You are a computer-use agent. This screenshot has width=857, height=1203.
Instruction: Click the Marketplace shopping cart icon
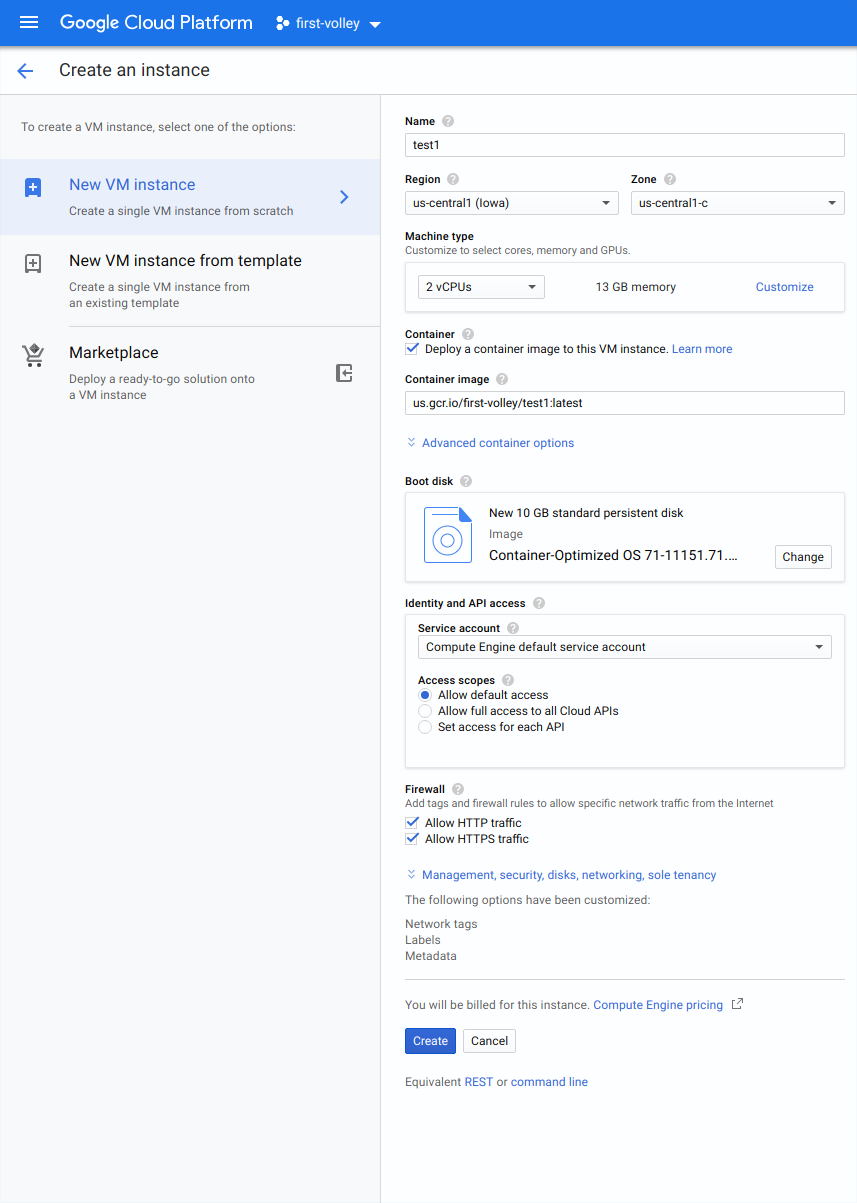tap(33, 353)
